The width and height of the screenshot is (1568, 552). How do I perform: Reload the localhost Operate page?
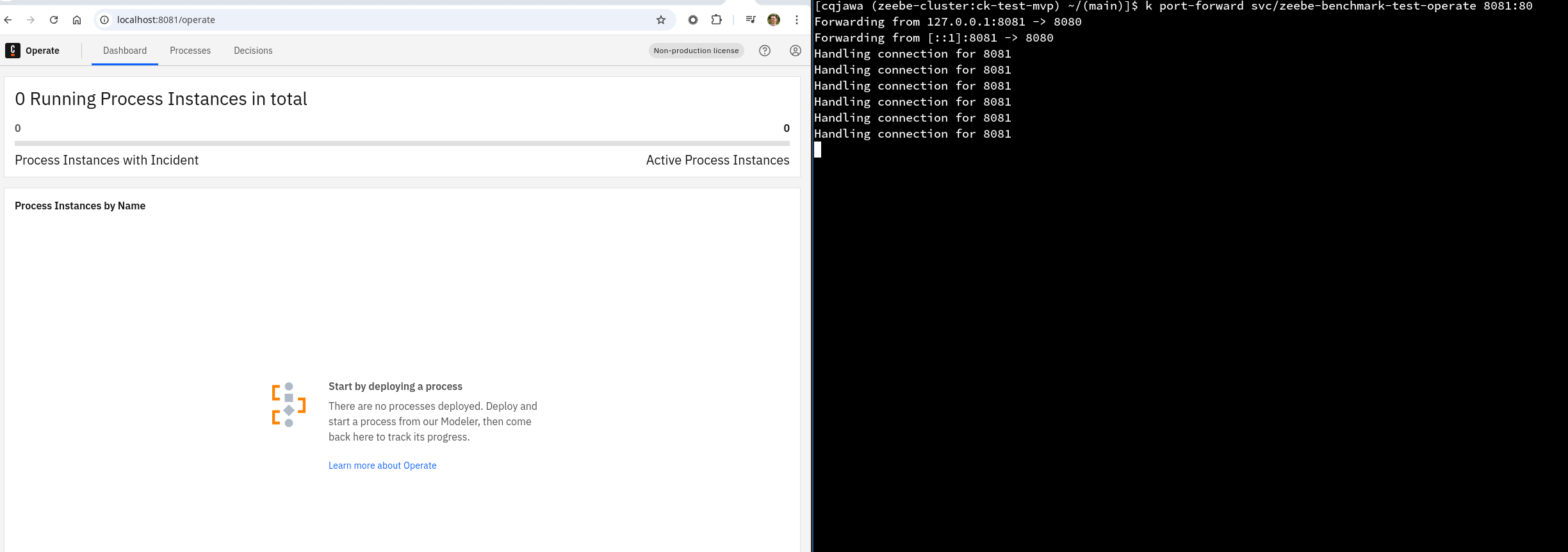(54, 20)
